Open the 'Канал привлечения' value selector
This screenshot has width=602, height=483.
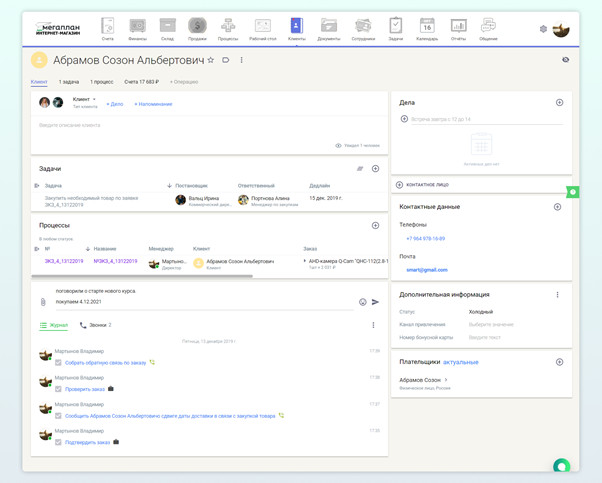pos(491,324)
